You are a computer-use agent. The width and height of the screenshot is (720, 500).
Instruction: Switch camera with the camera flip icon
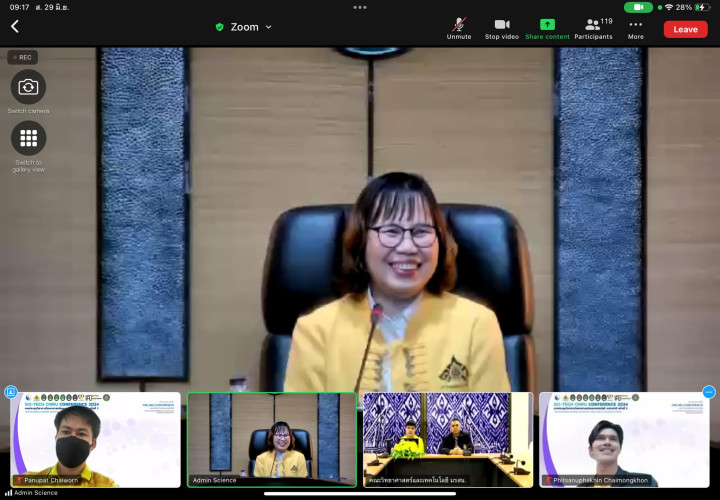[28, 87]
